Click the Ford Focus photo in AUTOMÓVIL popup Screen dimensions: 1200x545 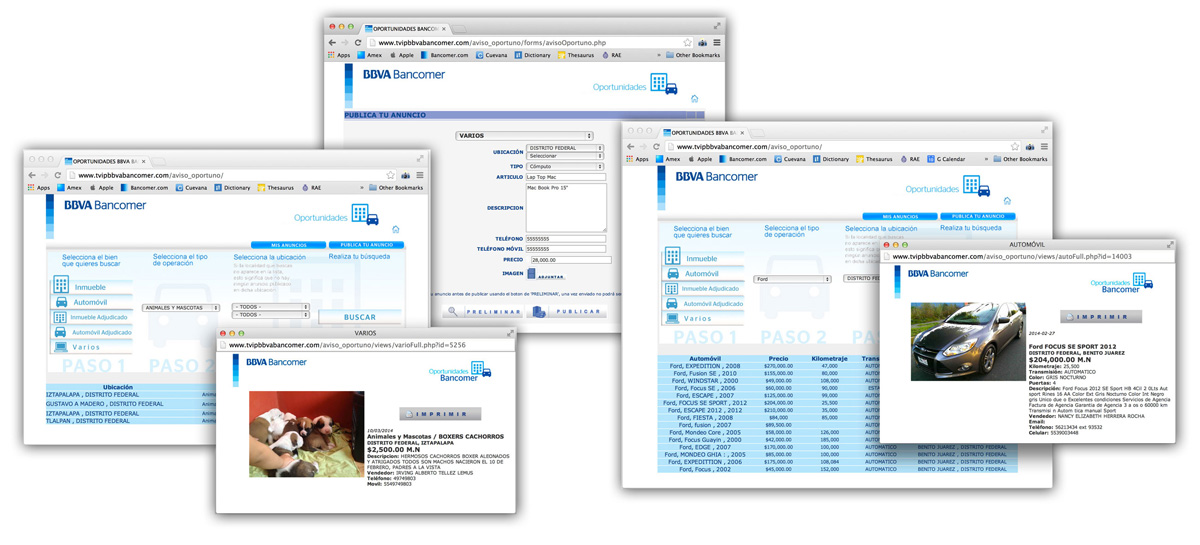(967, 343)
